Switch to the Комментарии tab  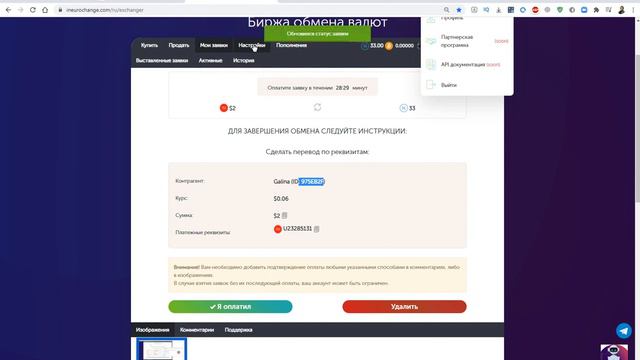197,330
